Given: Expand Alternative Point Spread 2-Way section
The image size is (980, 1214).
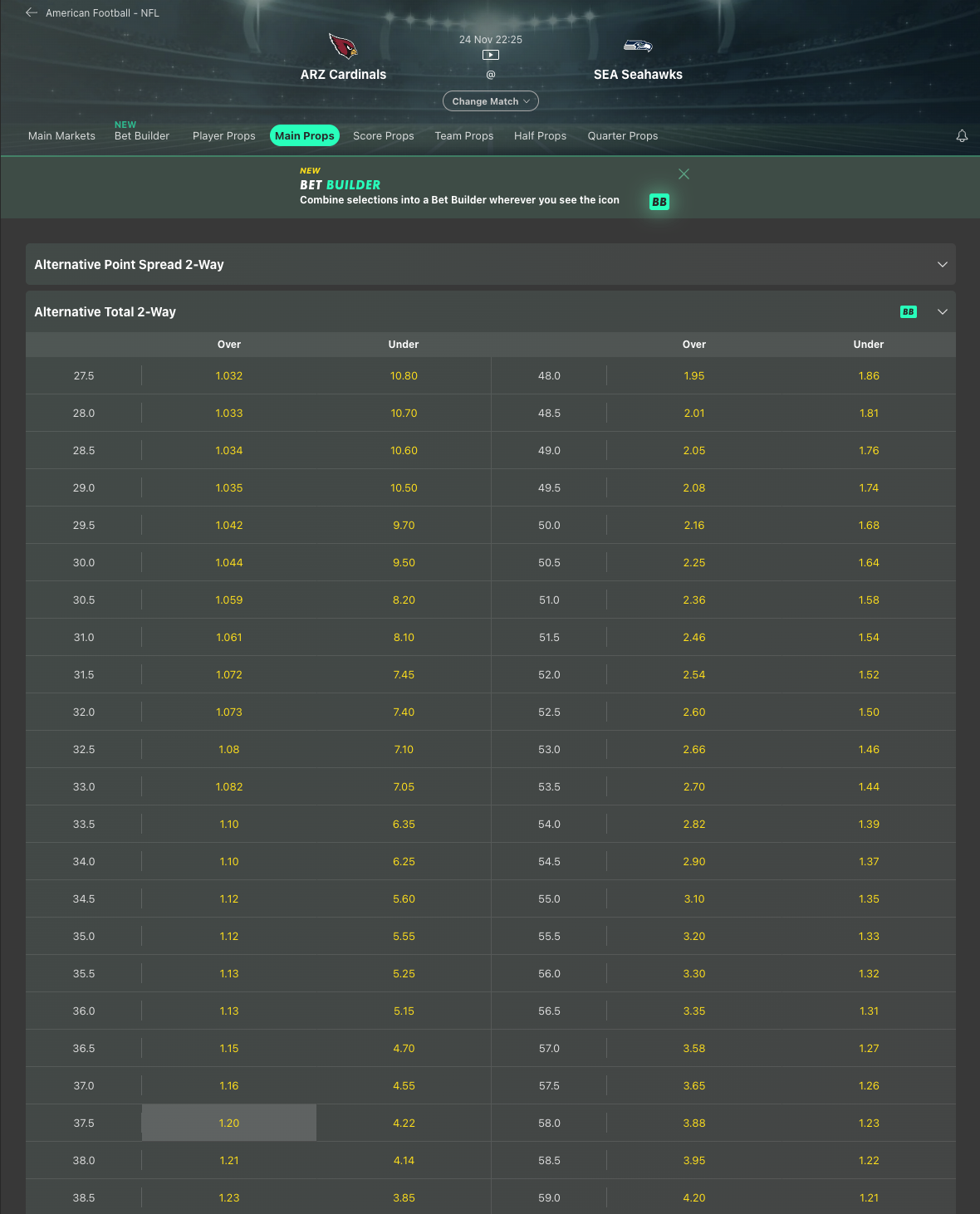Looking at the screenshot, I should (491, 264).
